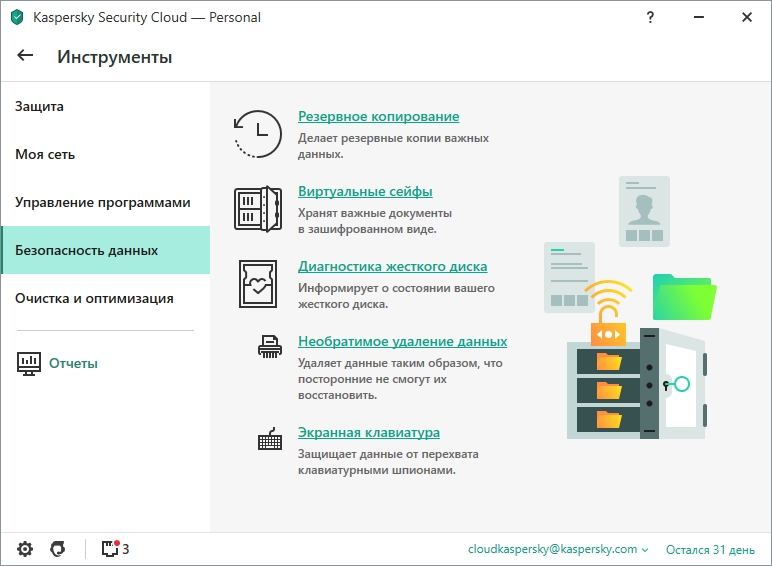The width and height of the screenshot is (772, 566).
Task: Select the Моя сеть tab
Action: pyautogui.click(x=105, y=154)
